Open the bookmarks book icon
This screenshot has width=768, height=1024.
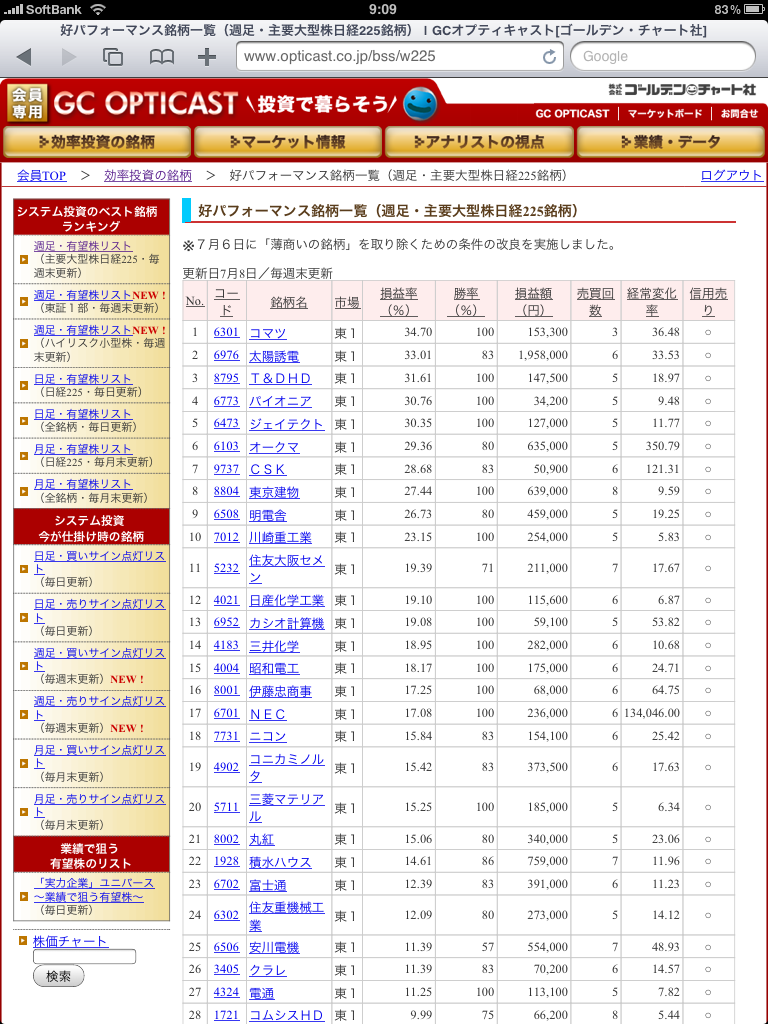(x=161, y=57)
